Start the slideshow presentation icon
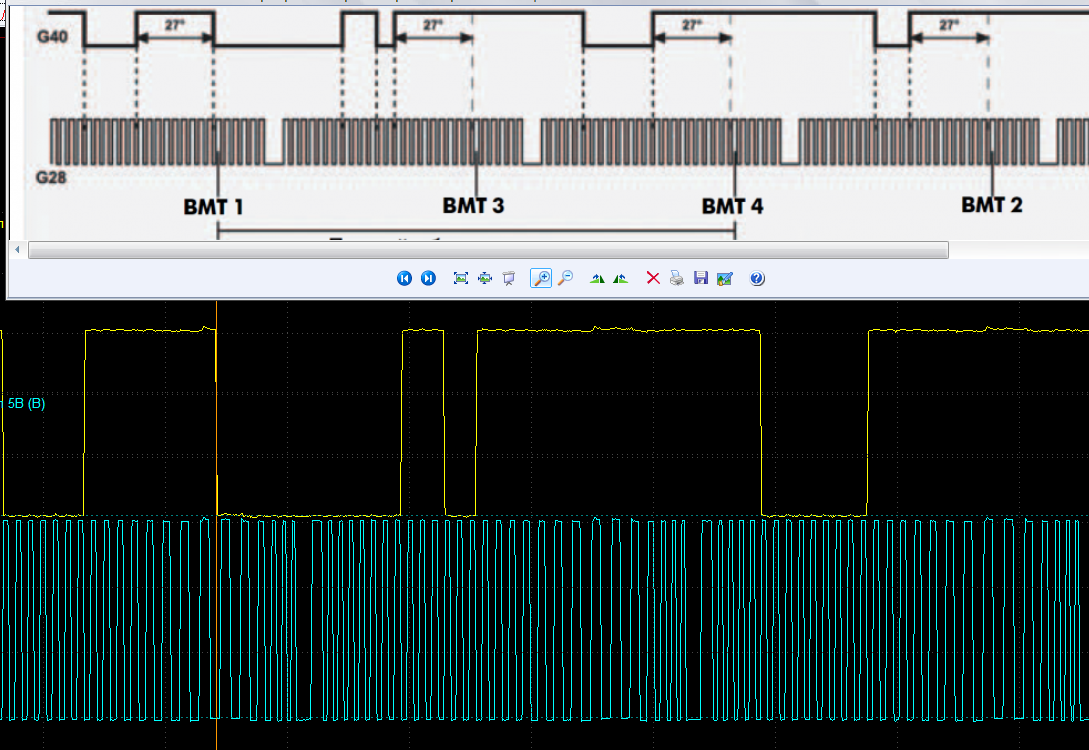Image resolution: width=1089 pixels, height=750 pixels. tap(509, 278)
